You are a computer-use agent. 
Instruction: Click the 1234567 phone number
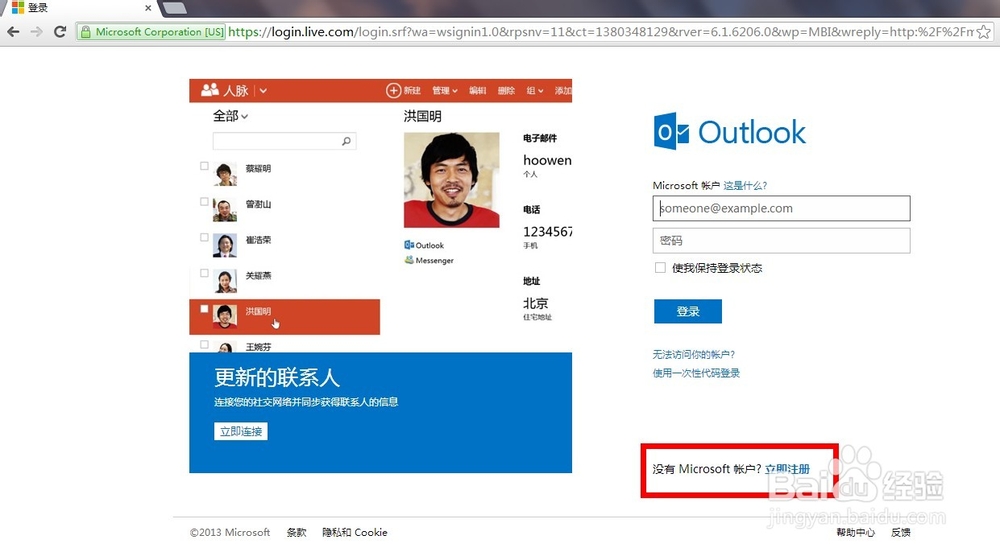pyautogui.click(x=547, y=231)
